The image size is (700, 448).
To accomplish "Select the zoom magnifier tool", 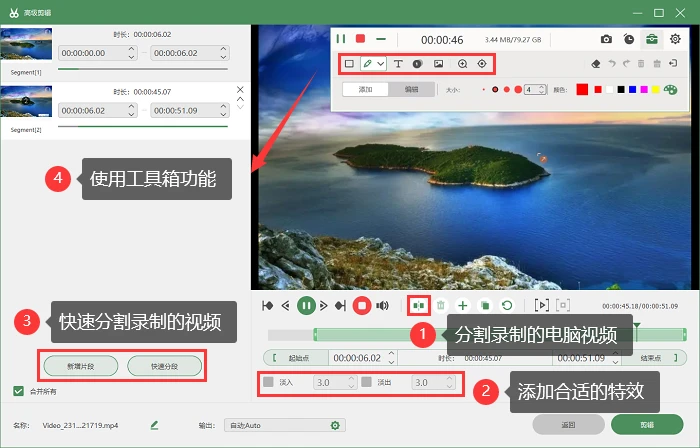I will tap(462, 64).
